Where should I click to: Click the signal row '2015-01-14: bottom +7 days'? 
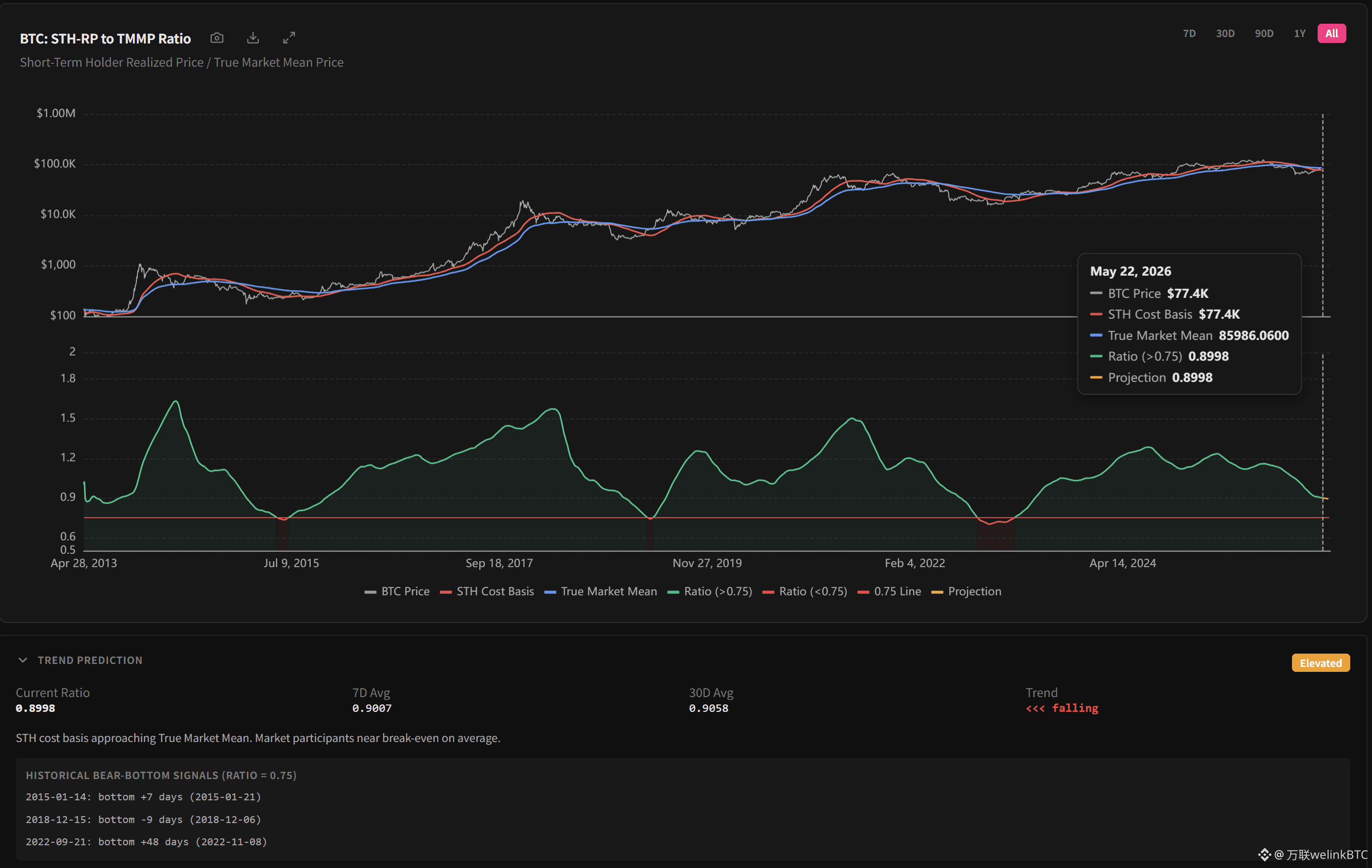pyautogui.click(x=144, y=797)
